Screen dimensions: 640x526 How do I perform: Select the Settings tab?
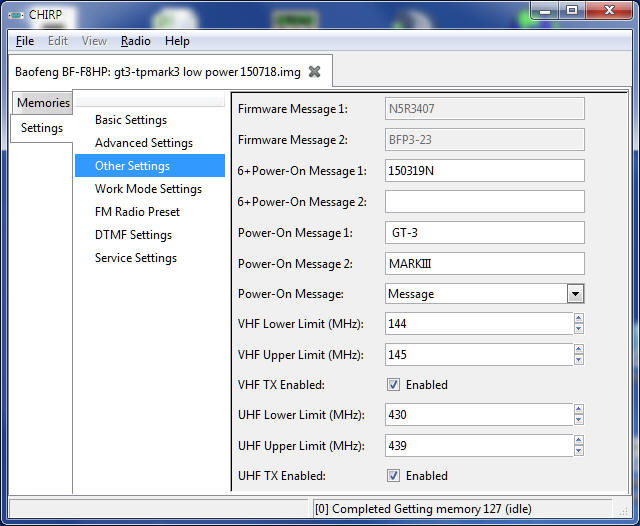42,128
